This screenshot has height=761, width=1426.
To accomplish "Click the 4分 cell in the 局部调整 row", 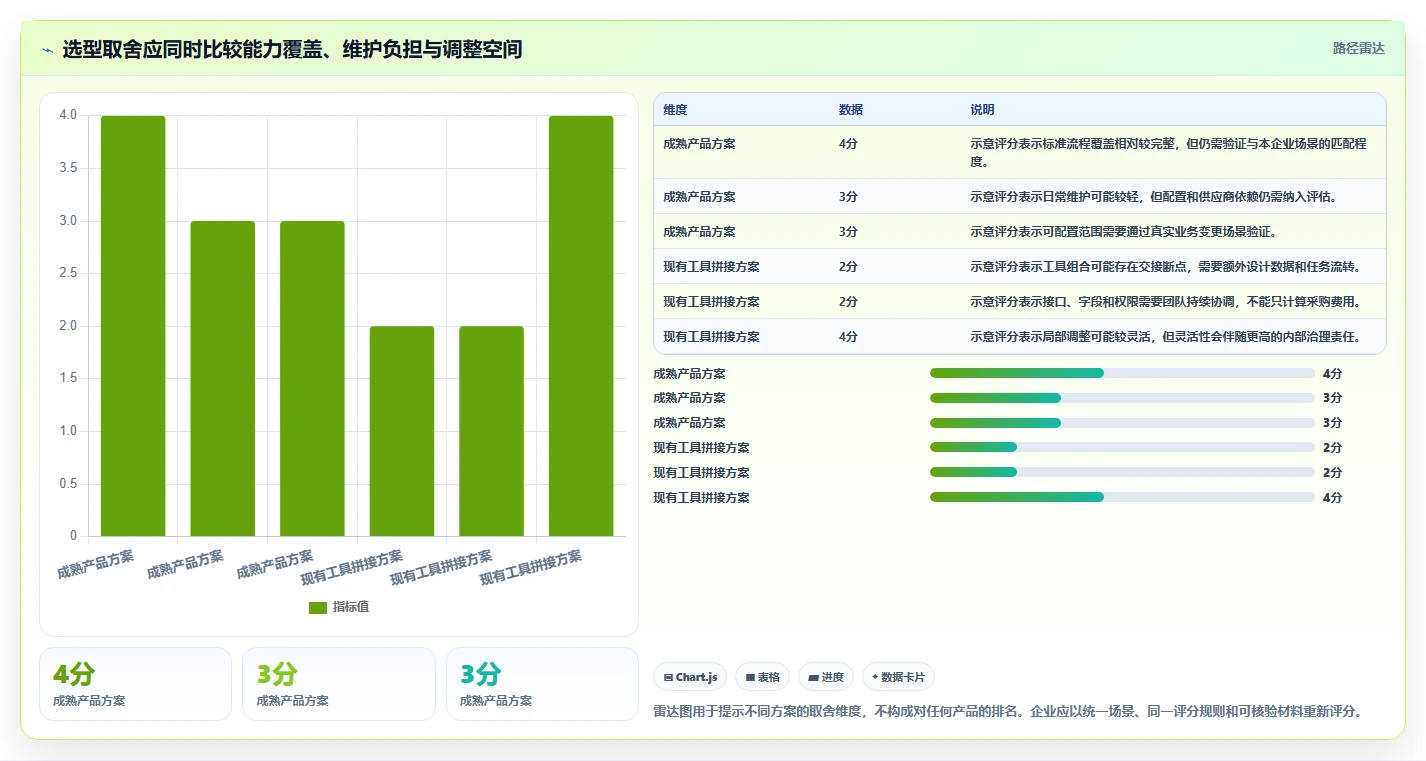I will pos(848,337).
